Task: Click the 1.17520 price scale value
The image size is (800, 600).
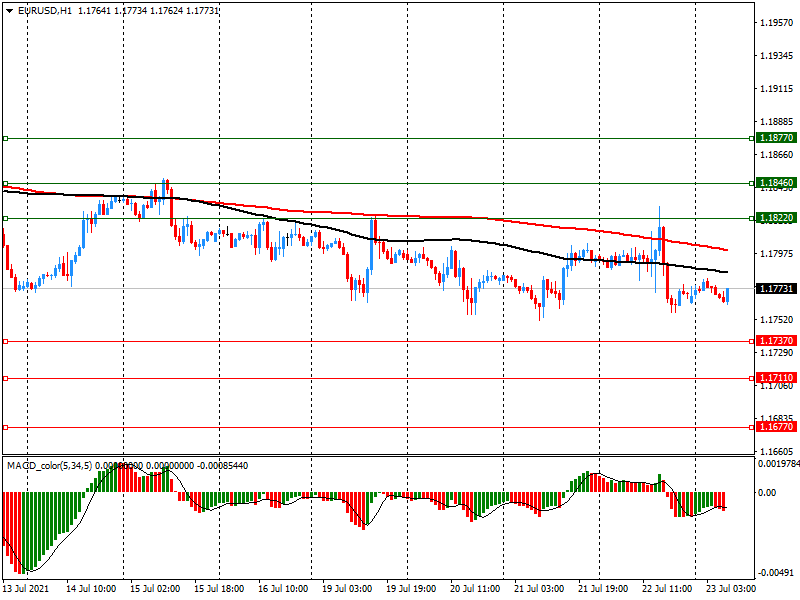Action: tap(777, 320)
